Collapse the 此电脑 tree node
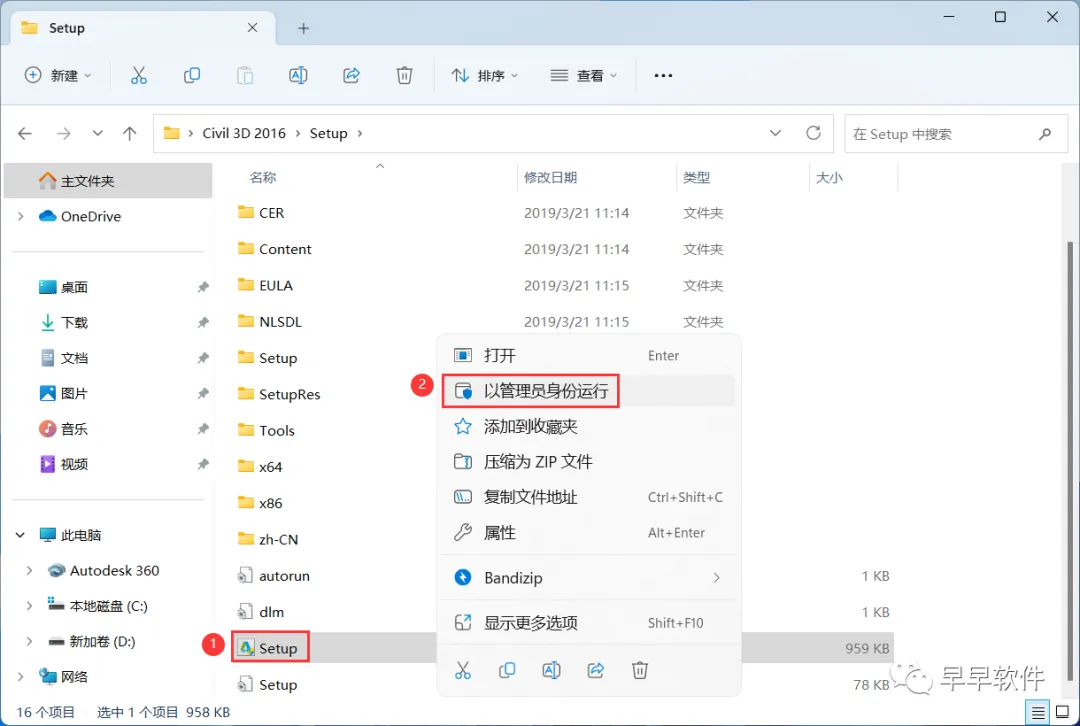The height and width of the screenshot is (726, 1080). click(21, 535)
